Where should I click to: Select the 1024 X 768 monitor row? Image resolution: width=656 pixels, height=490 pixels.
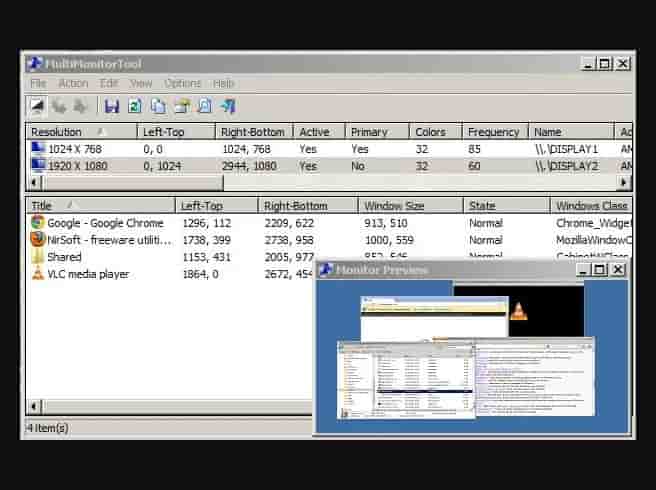(x=329, y=149)
